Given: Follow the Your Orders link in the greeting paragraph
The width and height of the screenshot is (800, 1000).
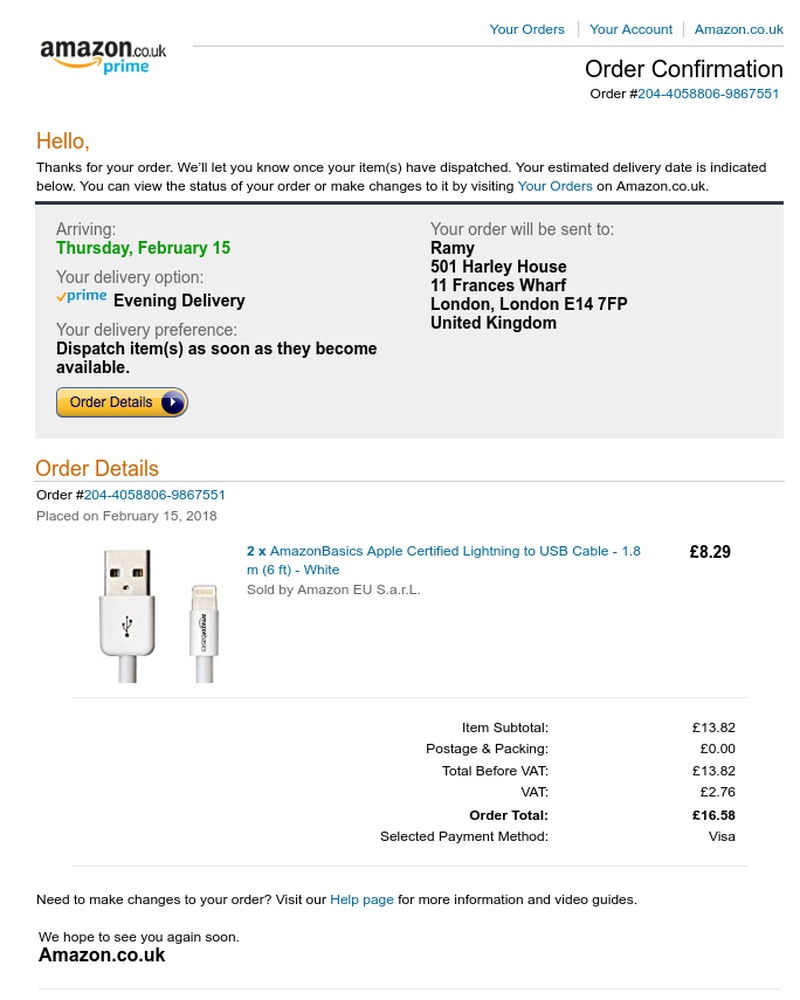Looking at the screenshot, I should click(x=555, y=186).
